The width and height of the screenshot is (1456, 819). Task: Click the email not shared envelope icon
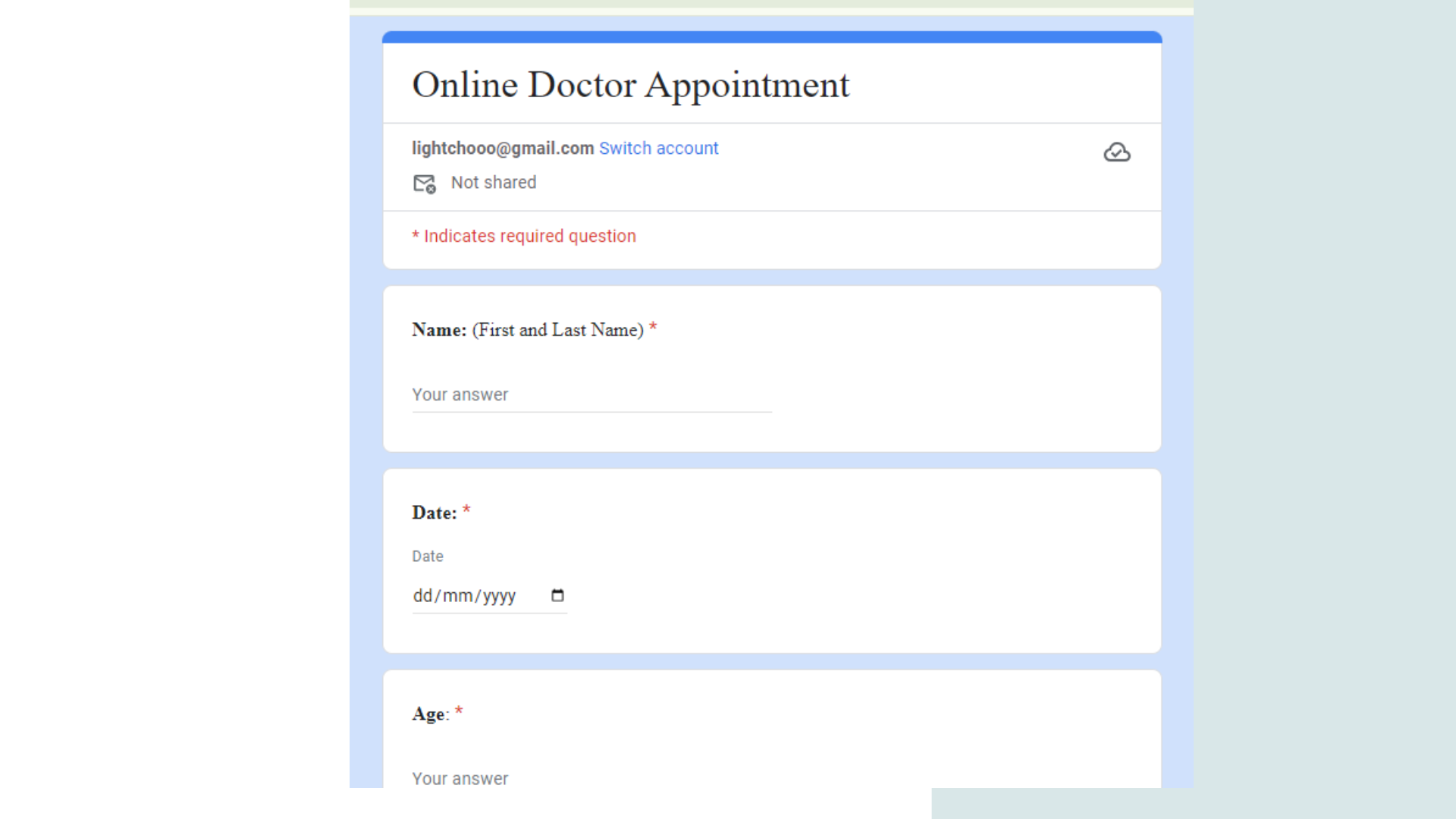424,184
